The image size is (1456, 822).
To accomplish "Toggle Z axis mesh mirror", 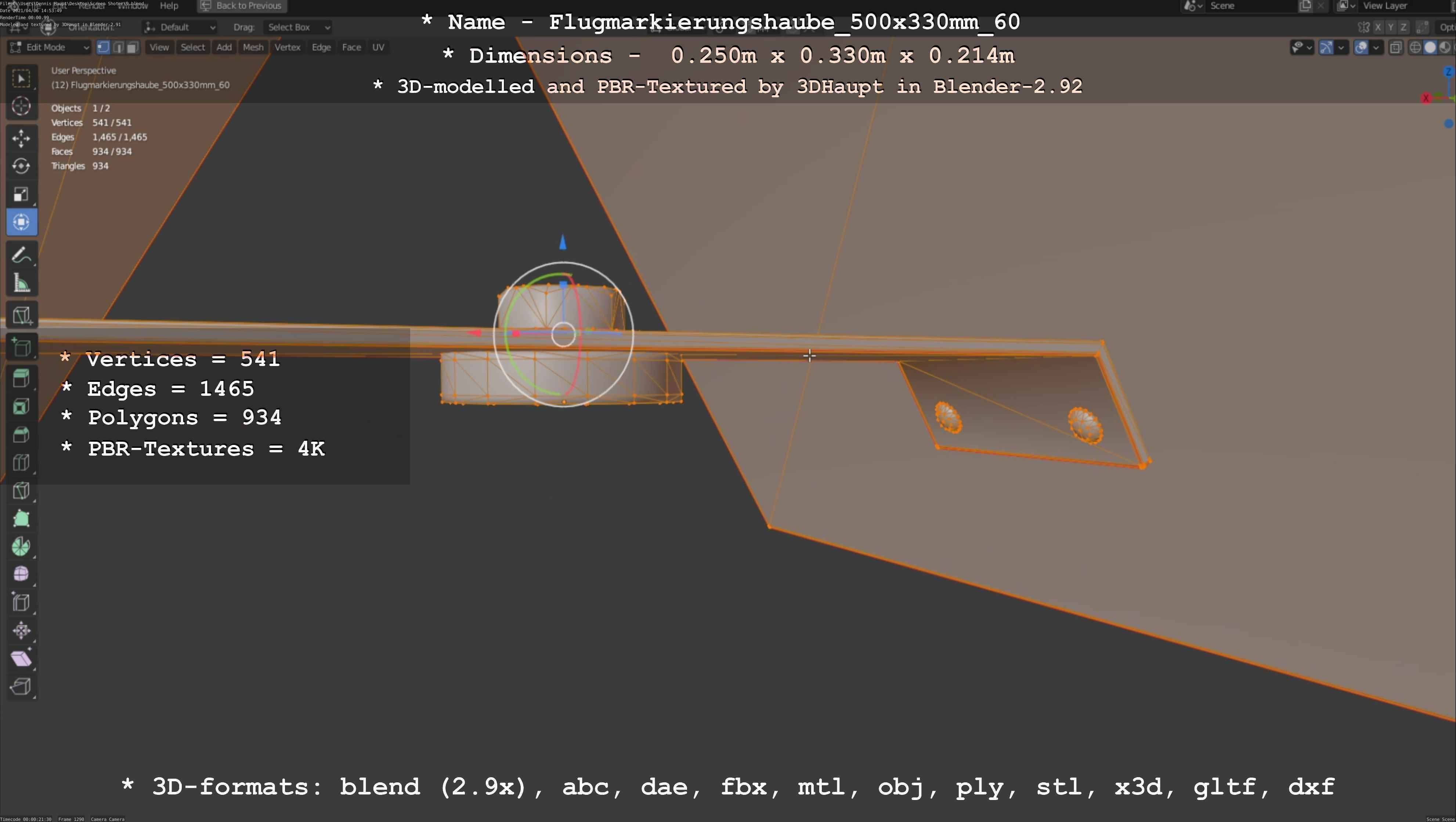I will click(x=1403, y=27).
